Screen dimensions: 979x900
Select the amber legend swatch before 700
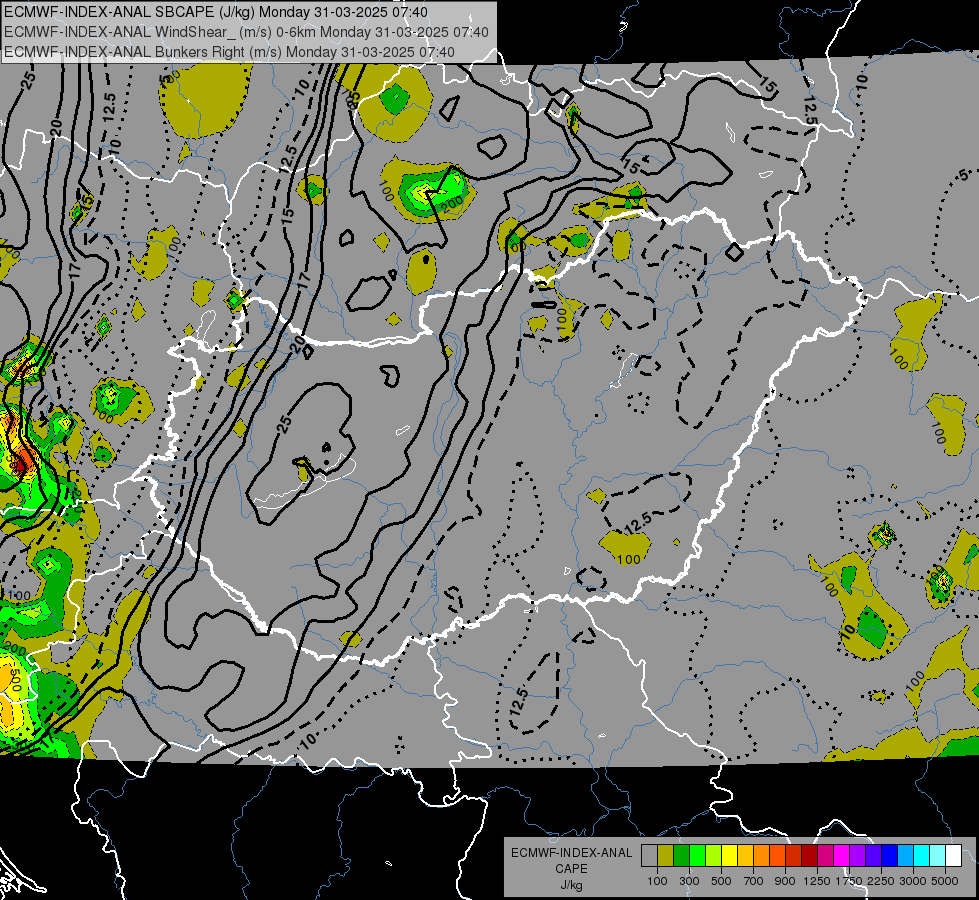(745, 856)
